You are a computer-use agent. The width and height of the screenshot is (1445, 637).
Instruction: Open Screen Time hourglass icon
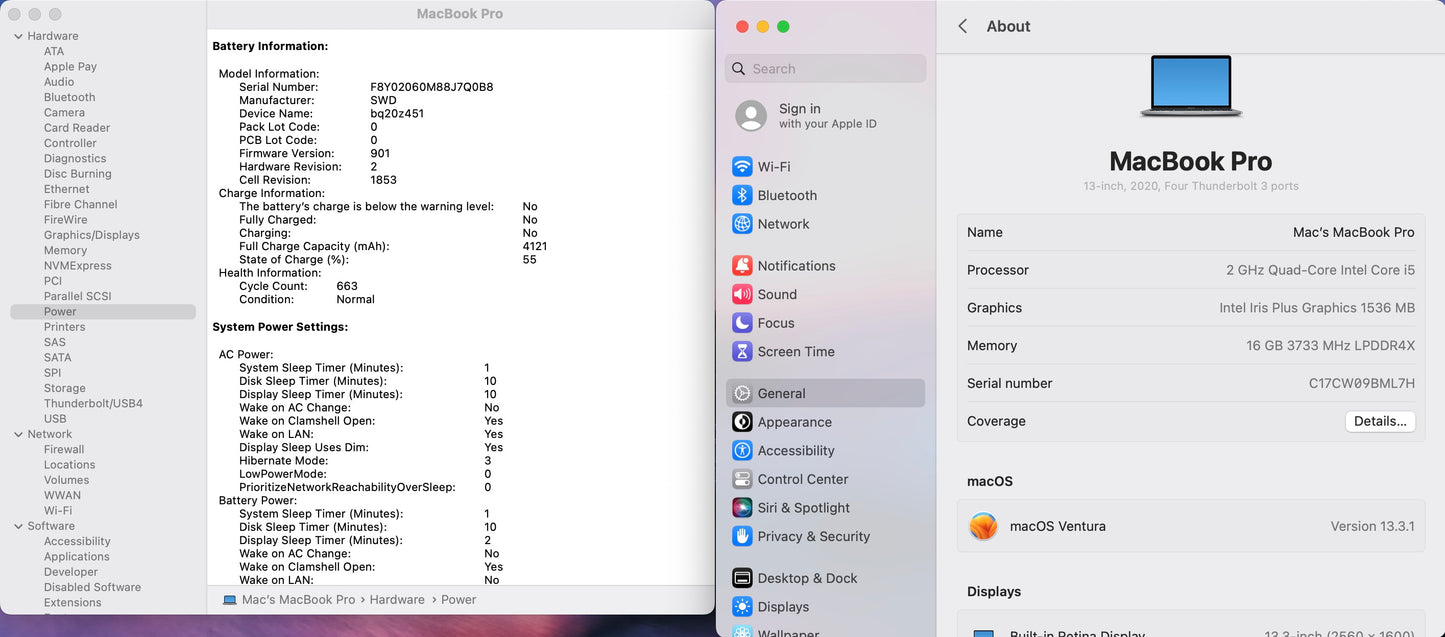[x=742, y=352]
